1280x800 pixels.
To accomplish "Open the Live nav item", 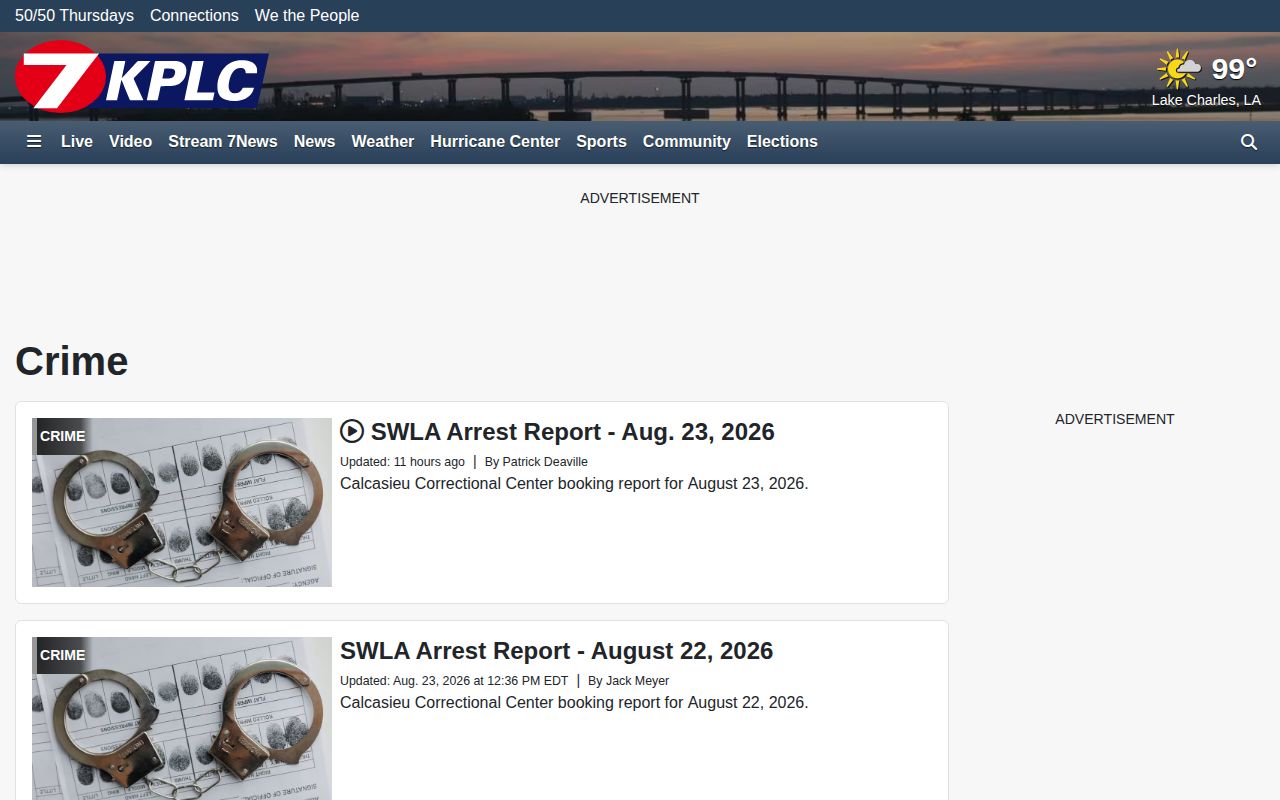I will click(x=77, y=142).
